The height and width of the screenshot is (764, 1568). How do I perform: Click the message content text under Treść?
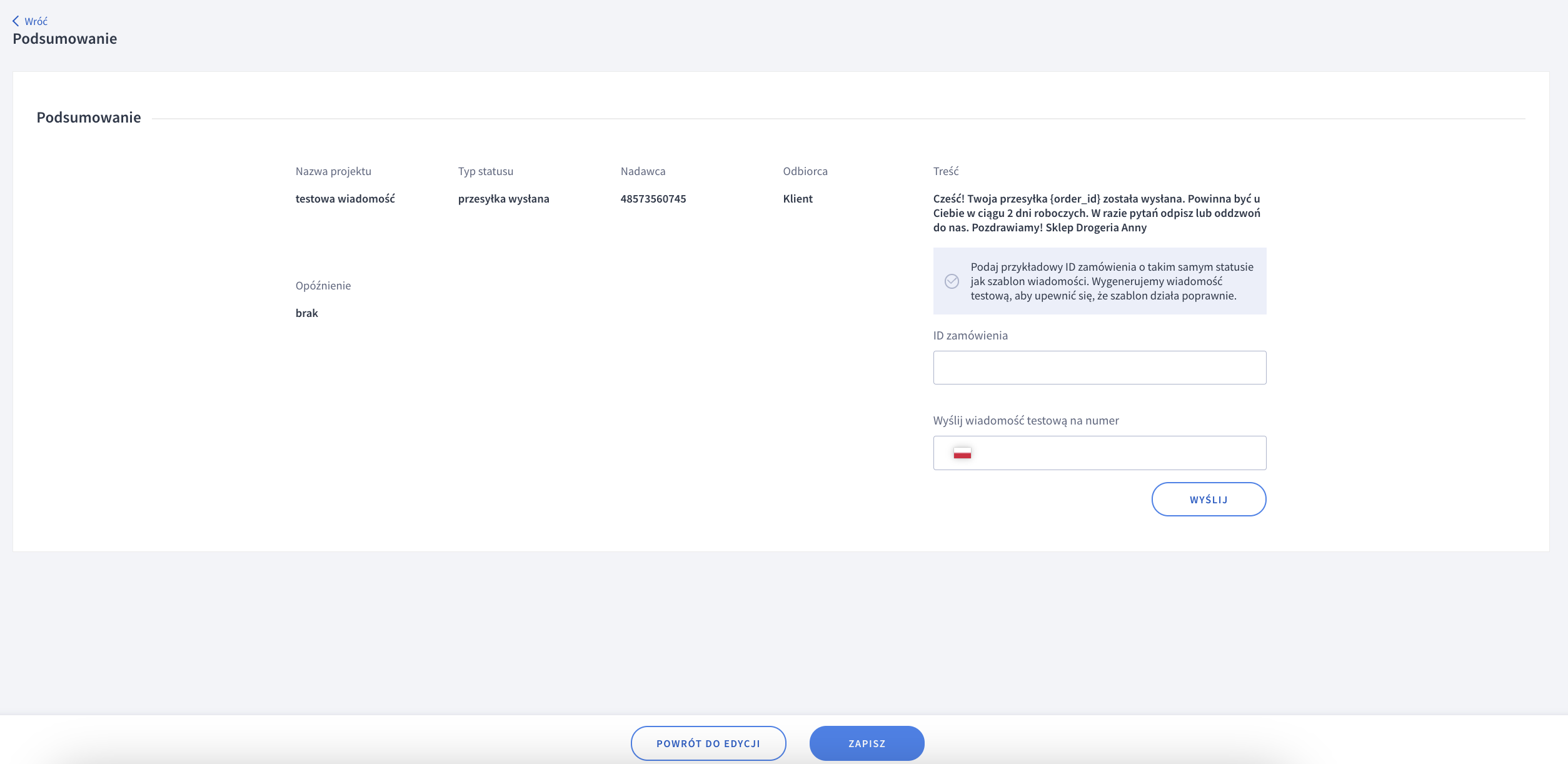1097,213
